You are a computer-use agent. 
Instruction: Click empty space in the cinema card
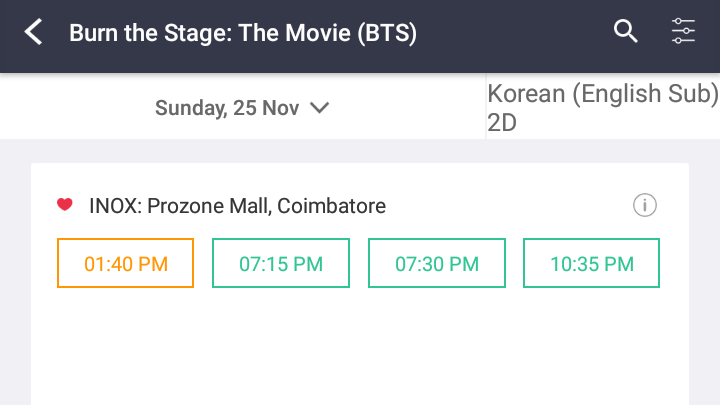tap(360, 345)
